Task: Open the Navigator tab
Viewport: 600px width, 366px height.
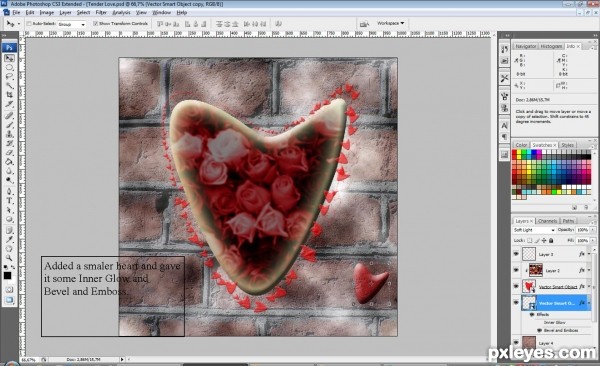Action: click(525, 46)
